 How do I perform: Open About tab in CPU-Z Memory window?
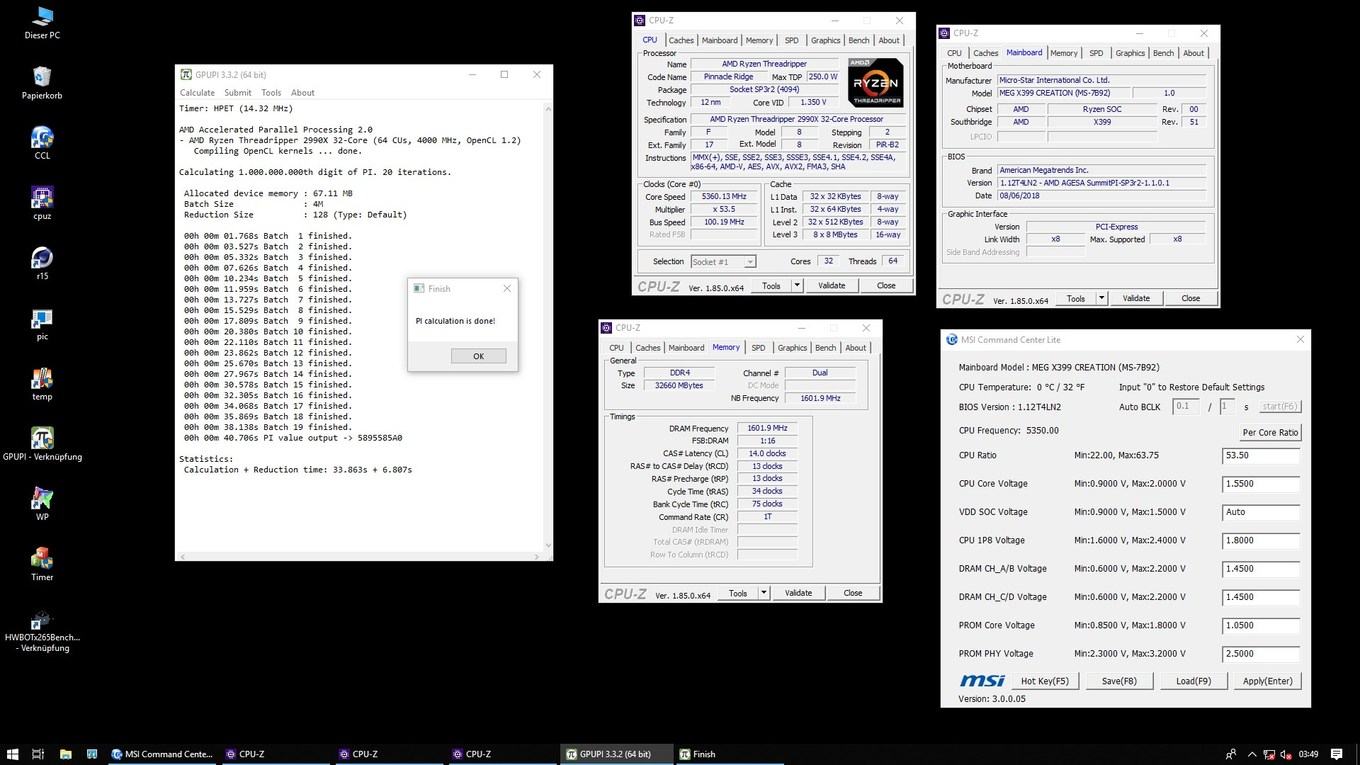856,348
